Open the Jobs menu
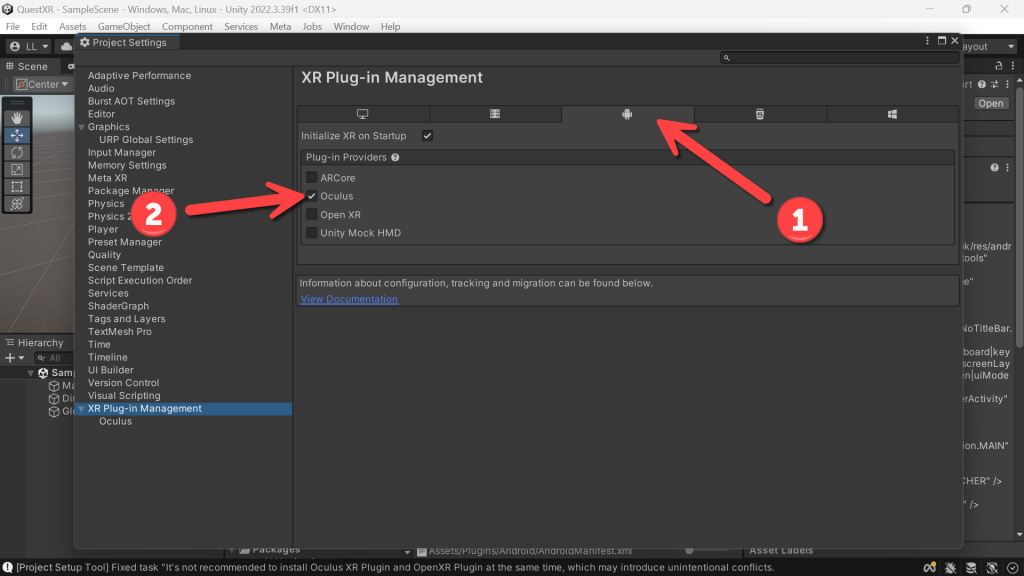Viewport: 1024px width, 576px height. pyautogui.click(x=312, y=26)
